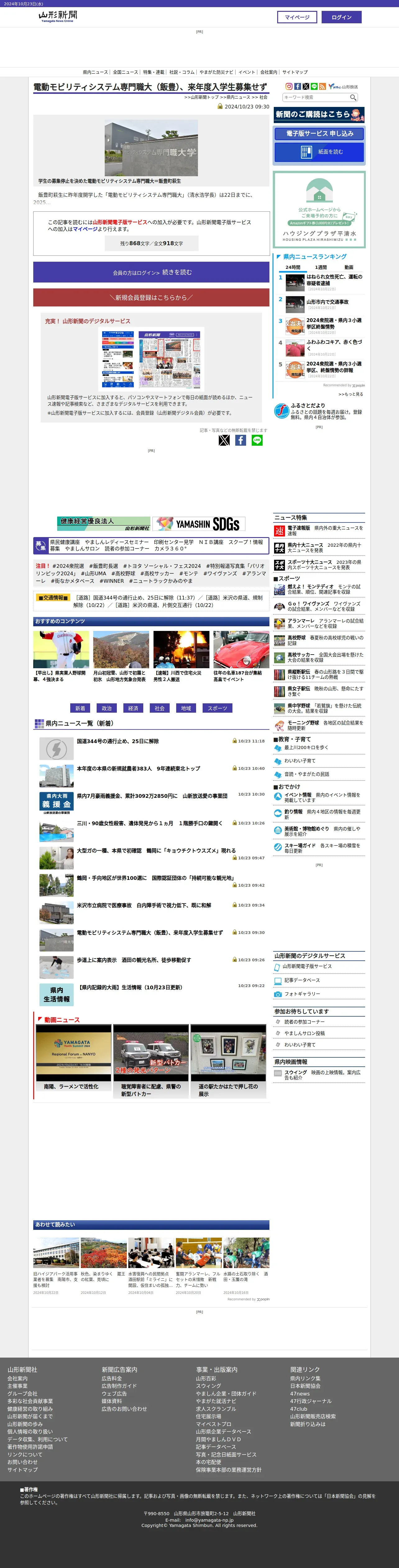Click the ログイン button in the header
This screenshot has height=1568, width=399.
[341, 17]
